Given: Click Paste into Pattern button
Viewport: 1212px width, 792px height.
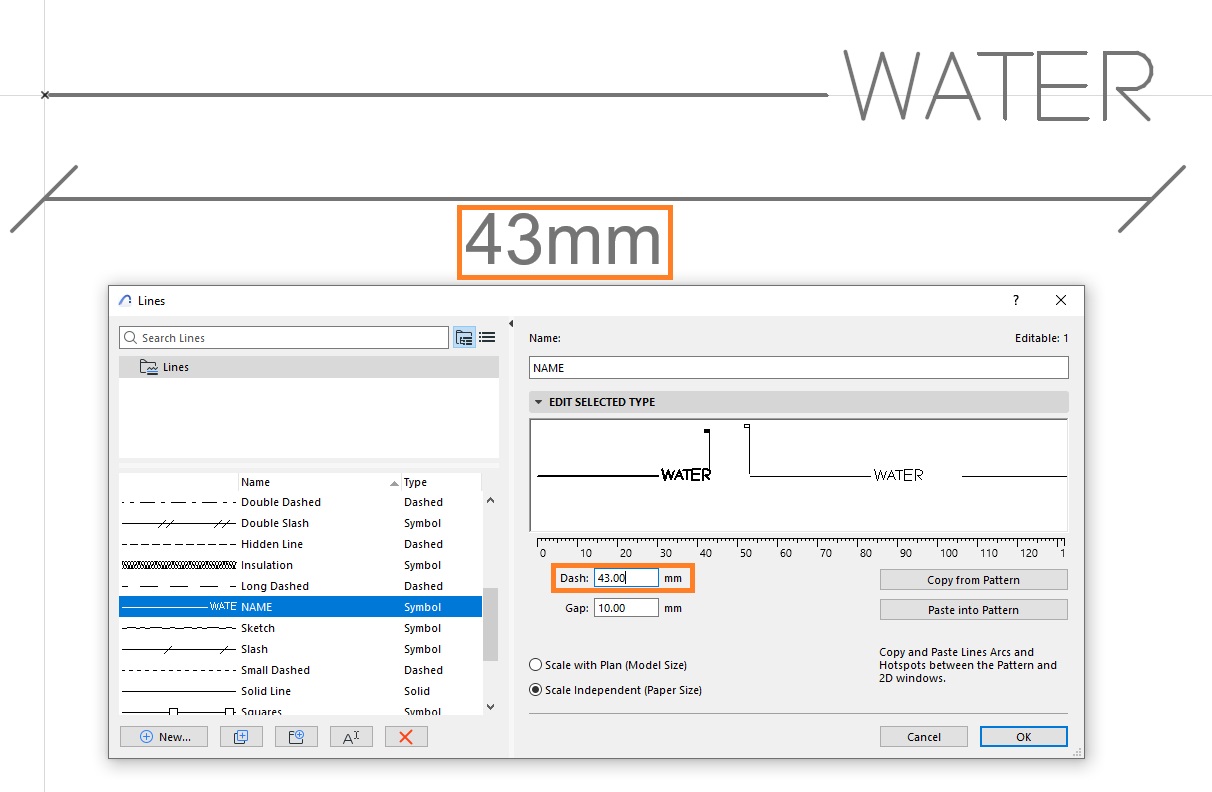Looking at the screenshot, I should tap(973, 610).
